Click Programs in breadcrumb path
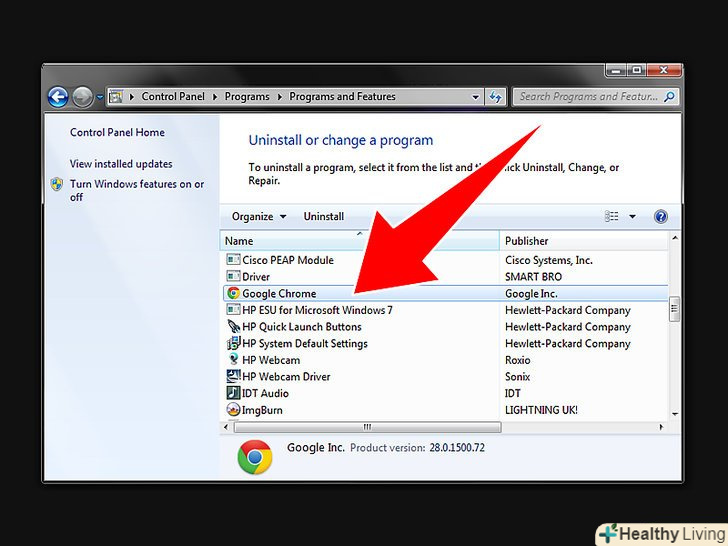Image resolution: width=728 pixels, height=546 pixels. [247, 97]
